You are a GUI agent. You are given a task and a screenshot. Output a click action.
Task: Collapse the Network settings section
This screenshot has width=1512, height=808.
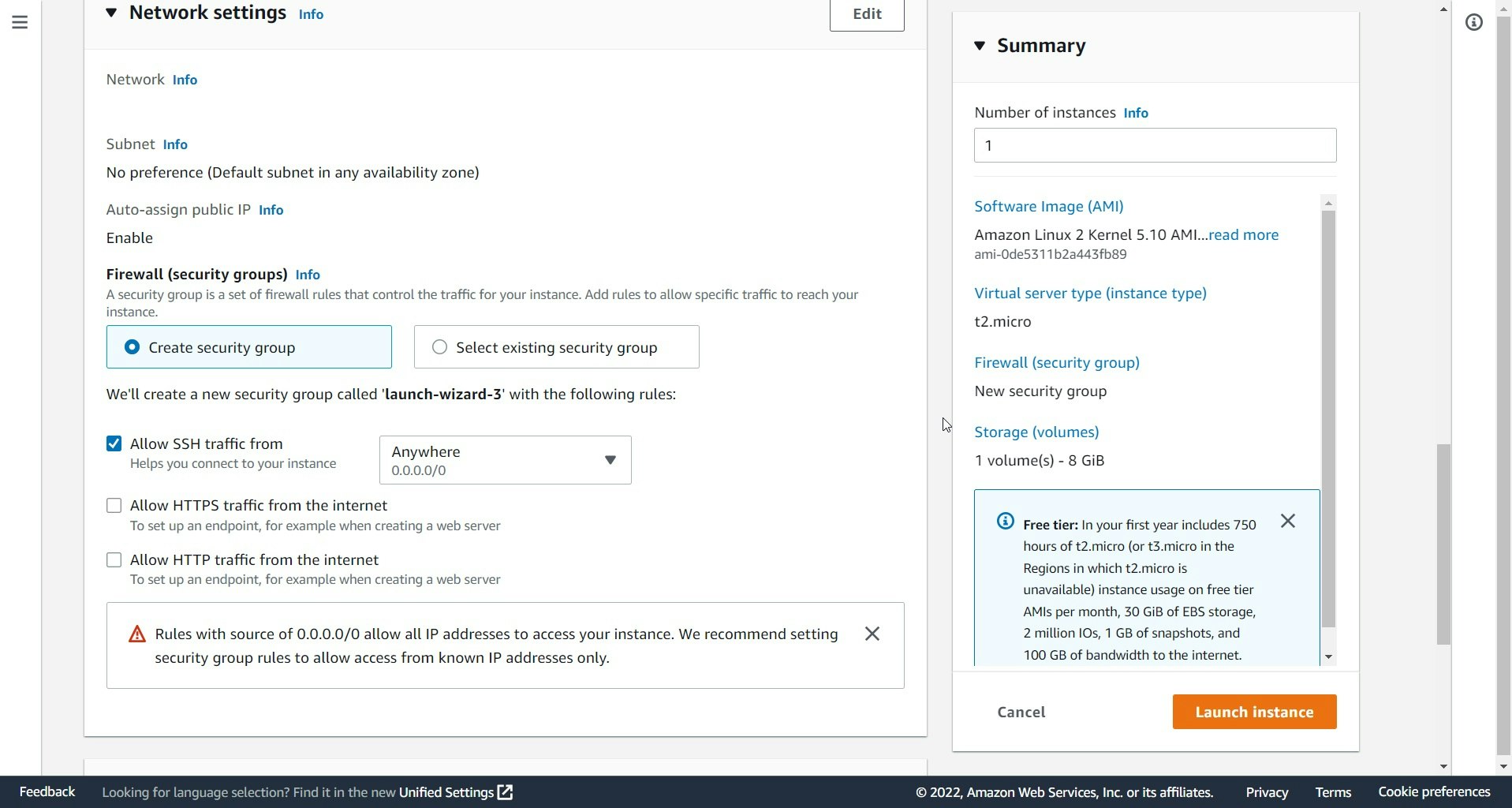111,13
